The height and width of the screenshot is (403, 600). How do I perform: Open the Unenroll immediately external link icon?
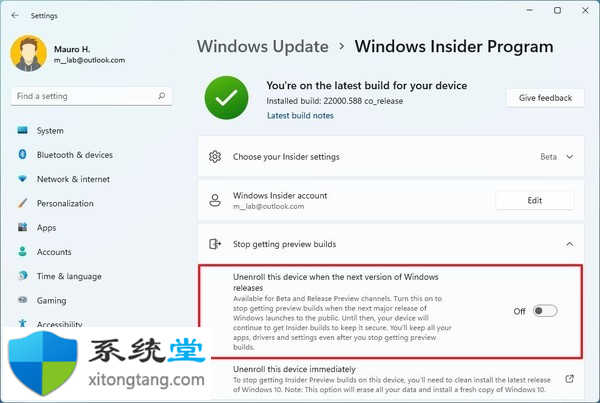(569, 379)
